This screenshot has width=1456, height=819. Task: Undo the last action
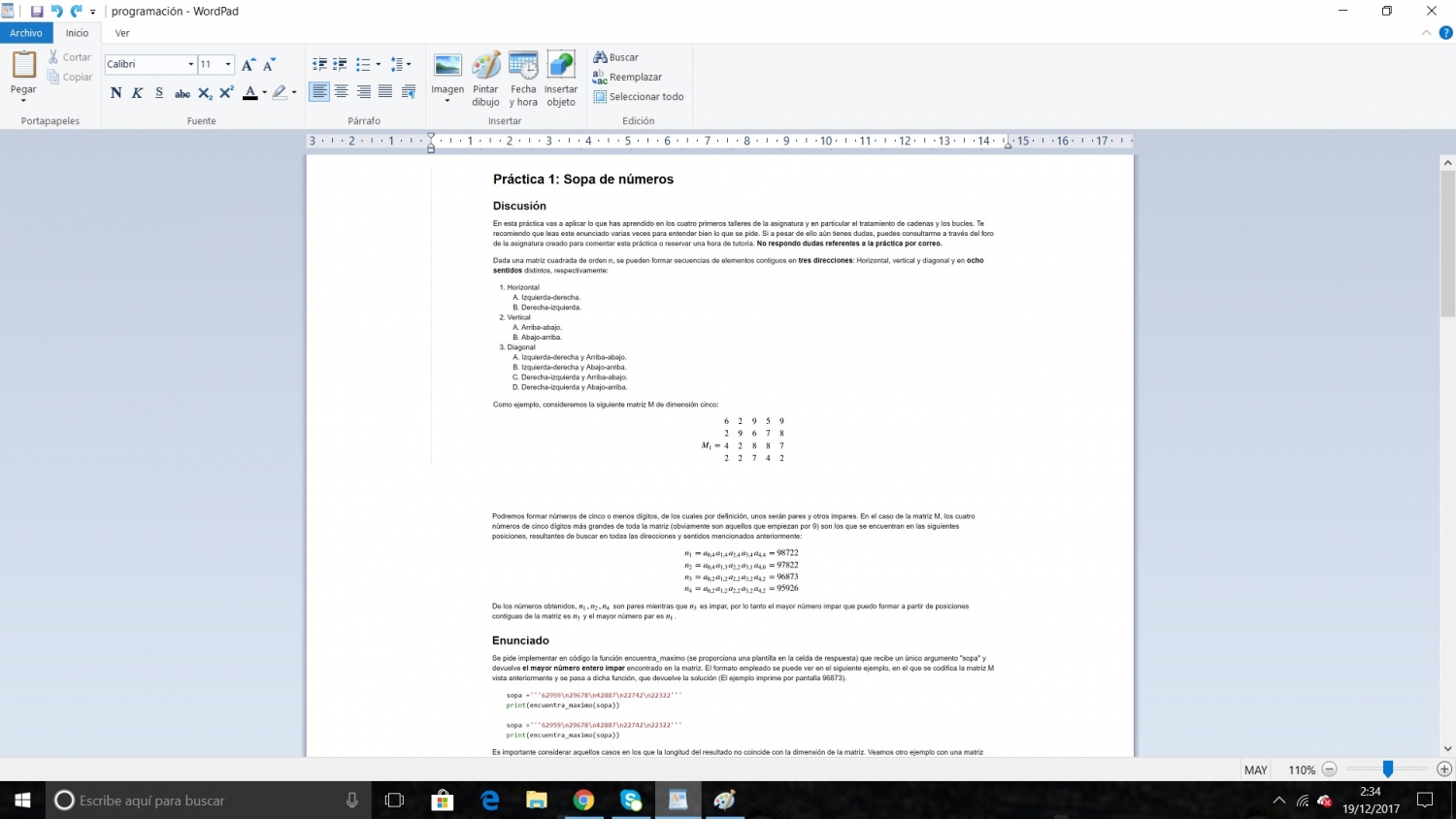(56, 12)
